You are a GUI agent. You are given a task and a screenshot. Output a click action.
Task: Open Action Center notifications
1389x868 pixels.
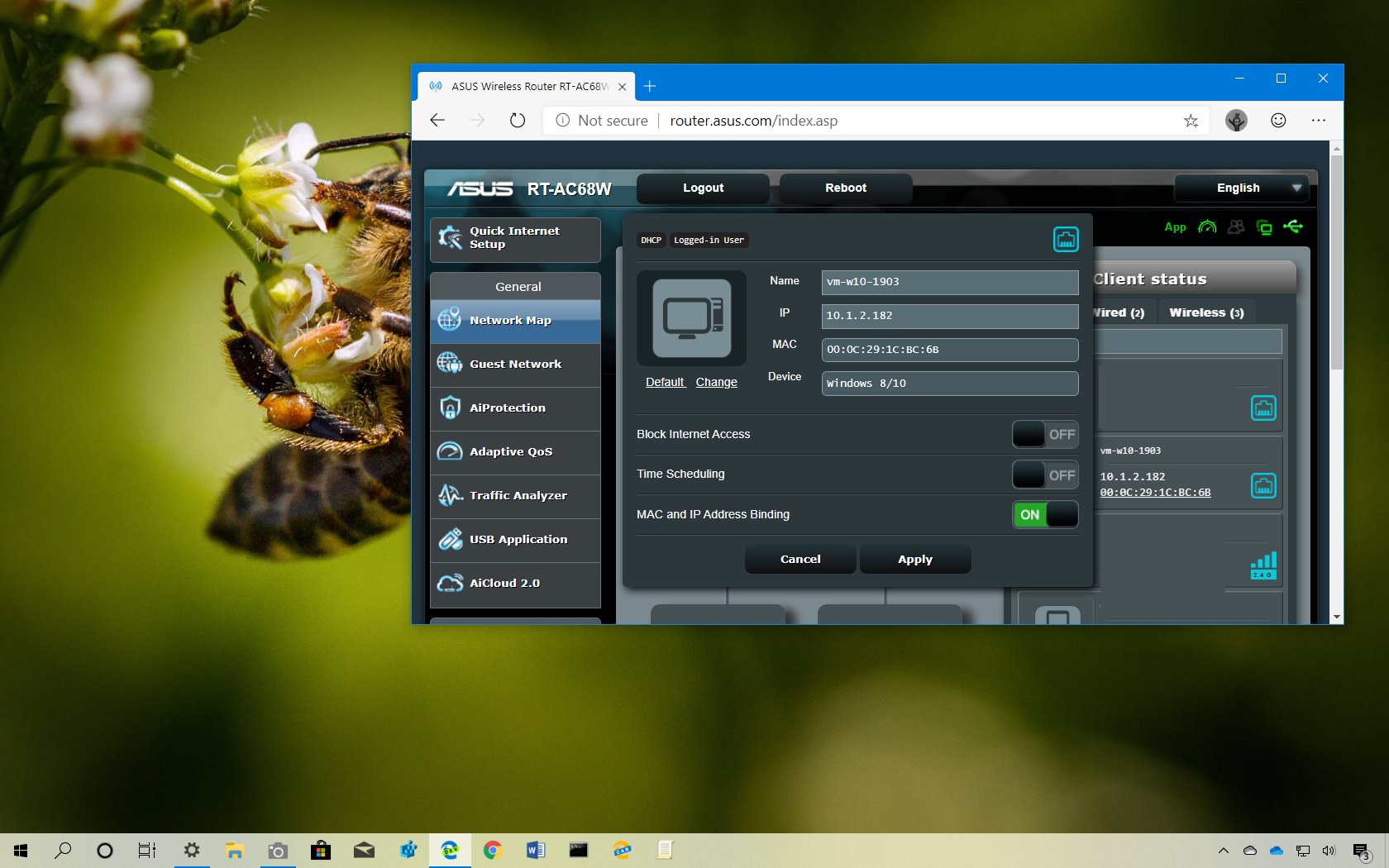click(x=1362, y=851)
